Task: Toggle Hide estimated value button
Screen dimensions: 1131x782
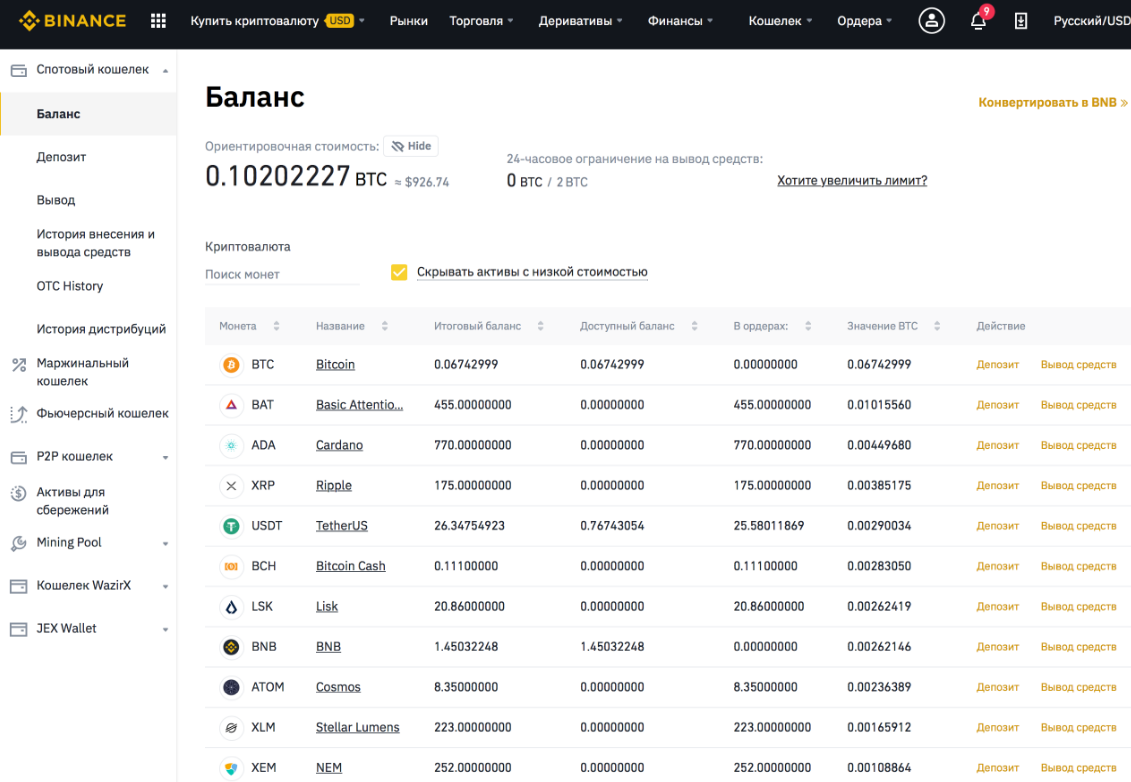Action: (410, 146)
